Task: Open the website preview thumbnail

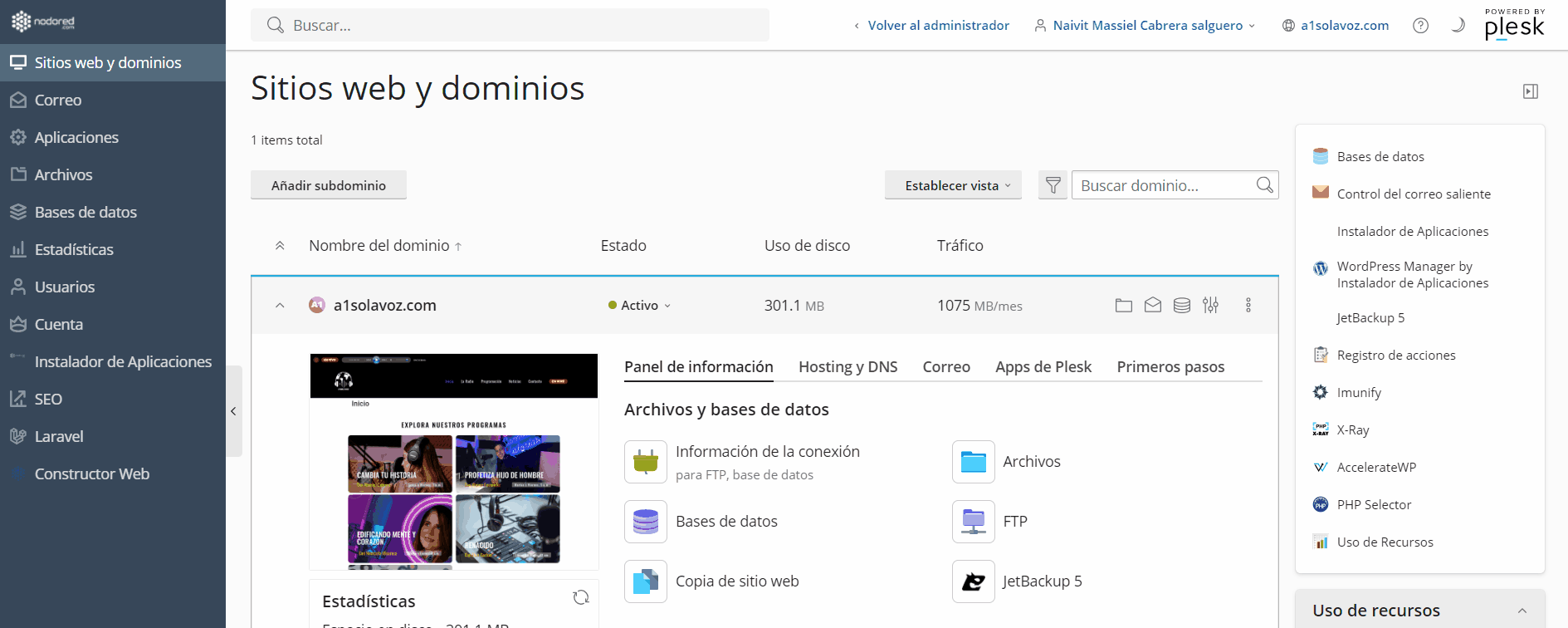Action: click(x=453, y=461)
